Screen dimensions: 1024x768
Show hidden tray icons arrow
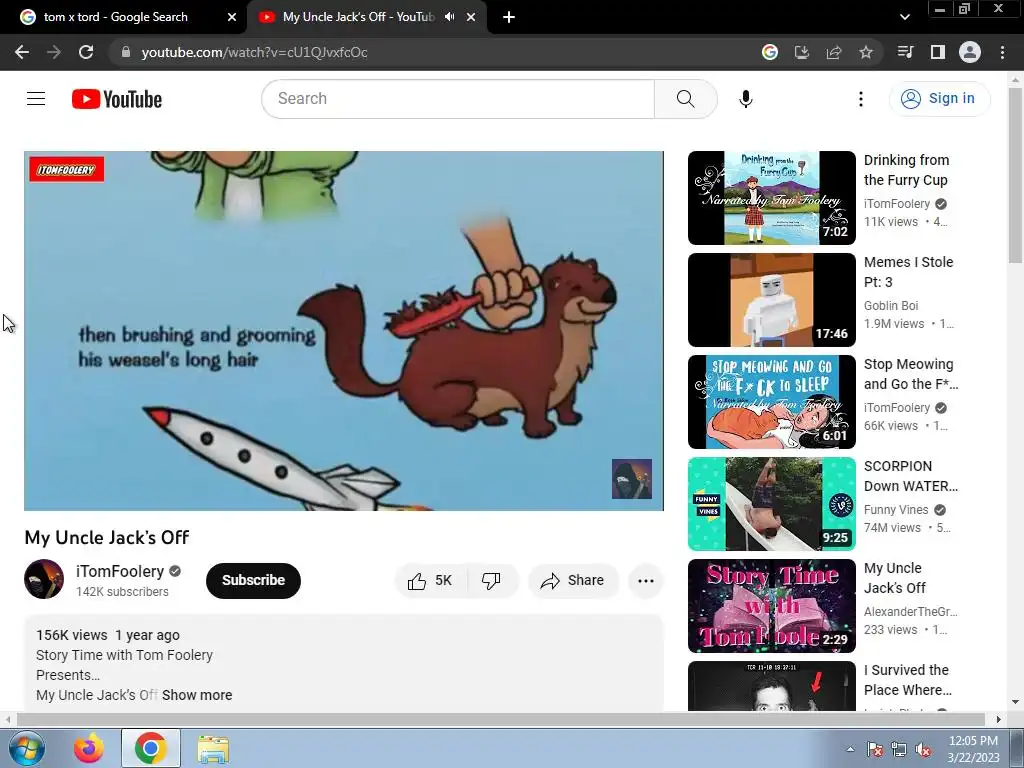(x=850, y=749)
